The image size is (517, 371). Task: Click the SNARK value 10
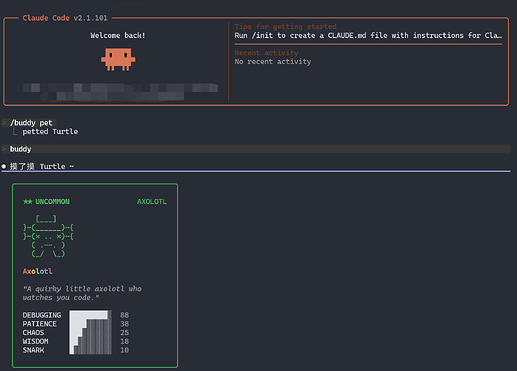pyautogui.click(x=124, y=350)
